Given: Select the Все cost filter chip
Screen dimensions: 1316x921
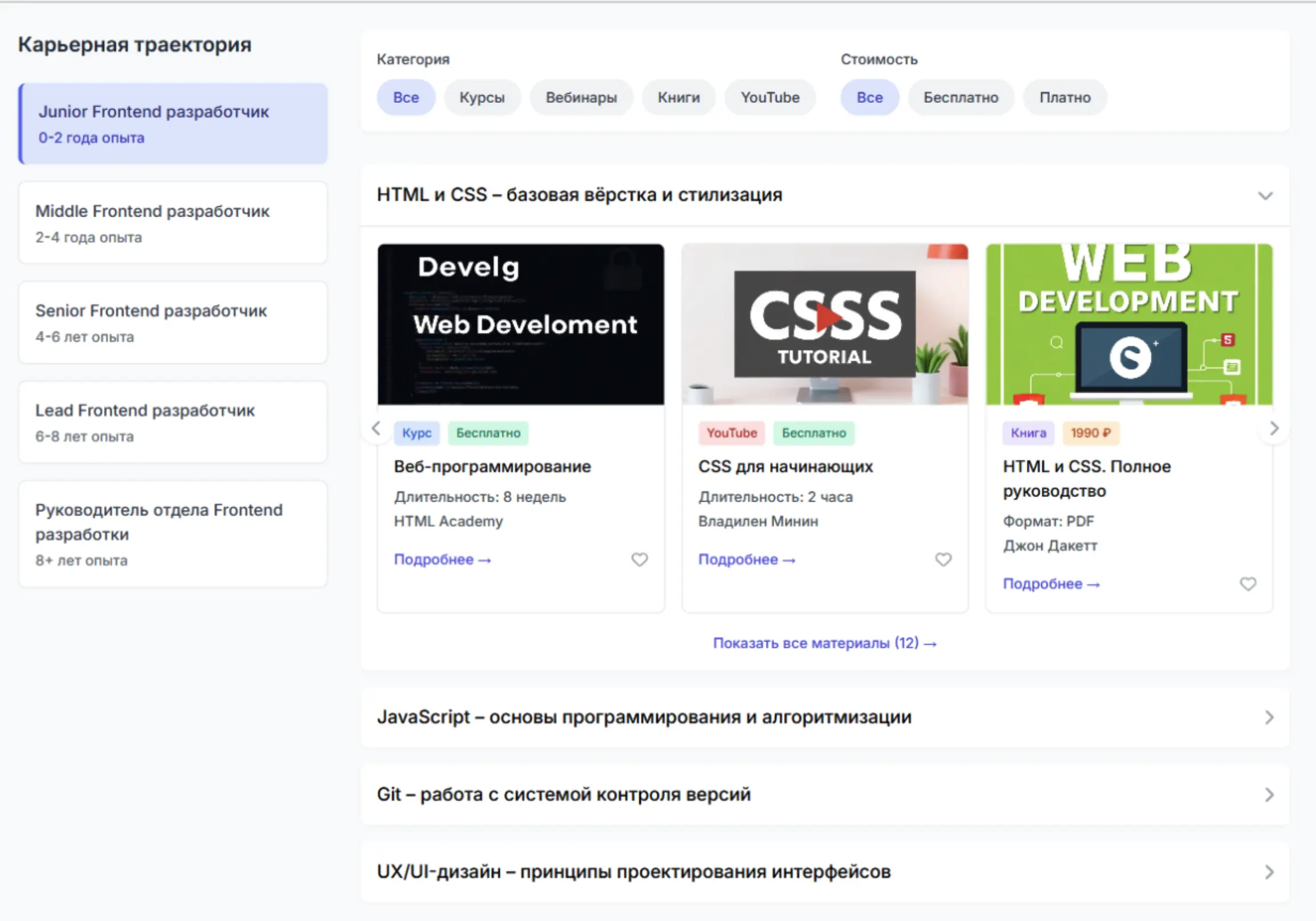Looking at the screenshot, I should click(869, 98).
